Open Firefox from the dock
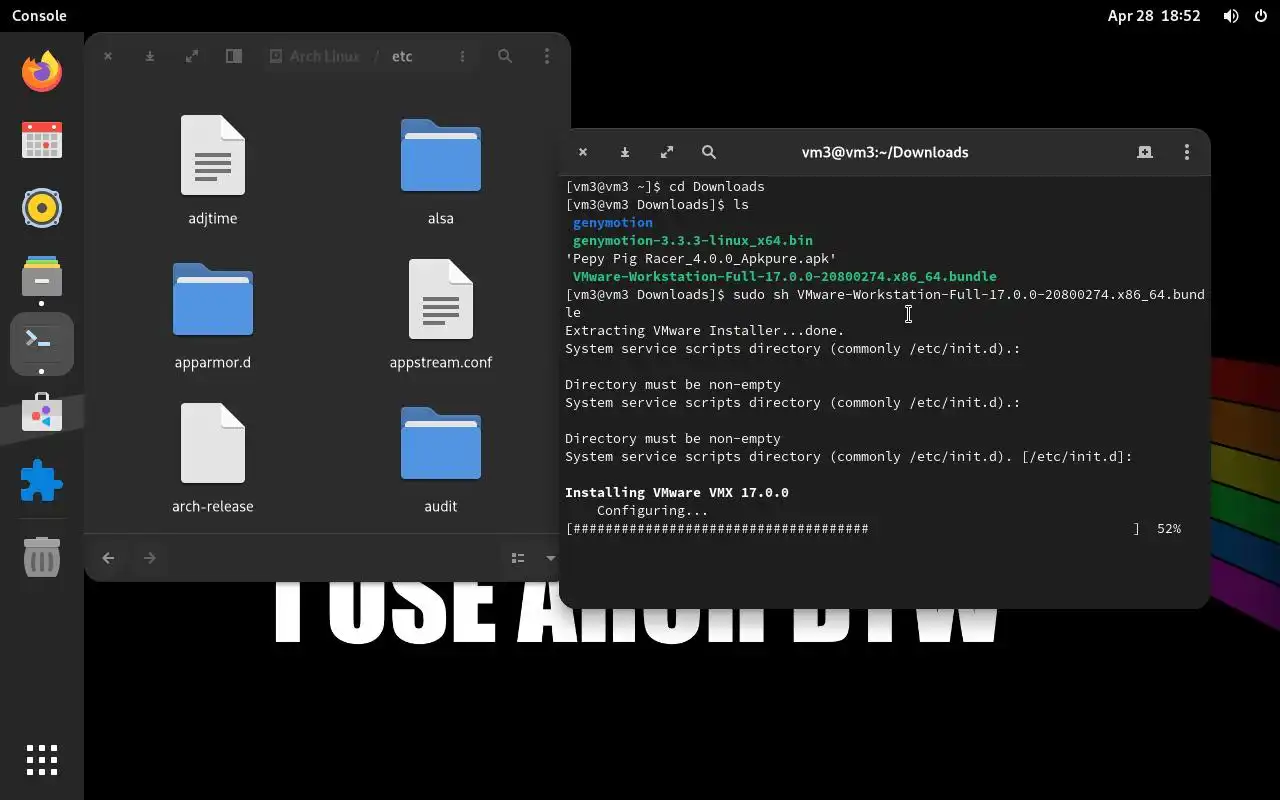The width and height of the screenshot is (1280, 800). (x=42, y=72)
